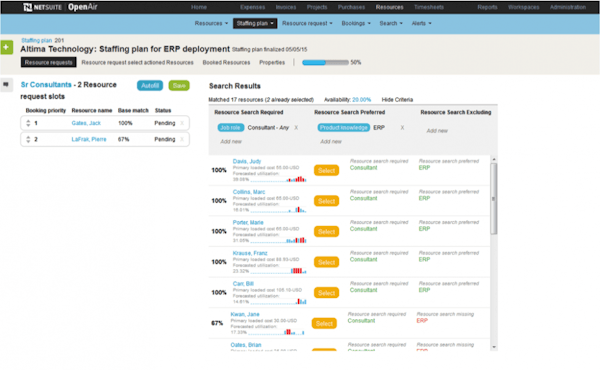Open the Timesheets top menu
The image size is (600, 370).
(x=429, y=7)
